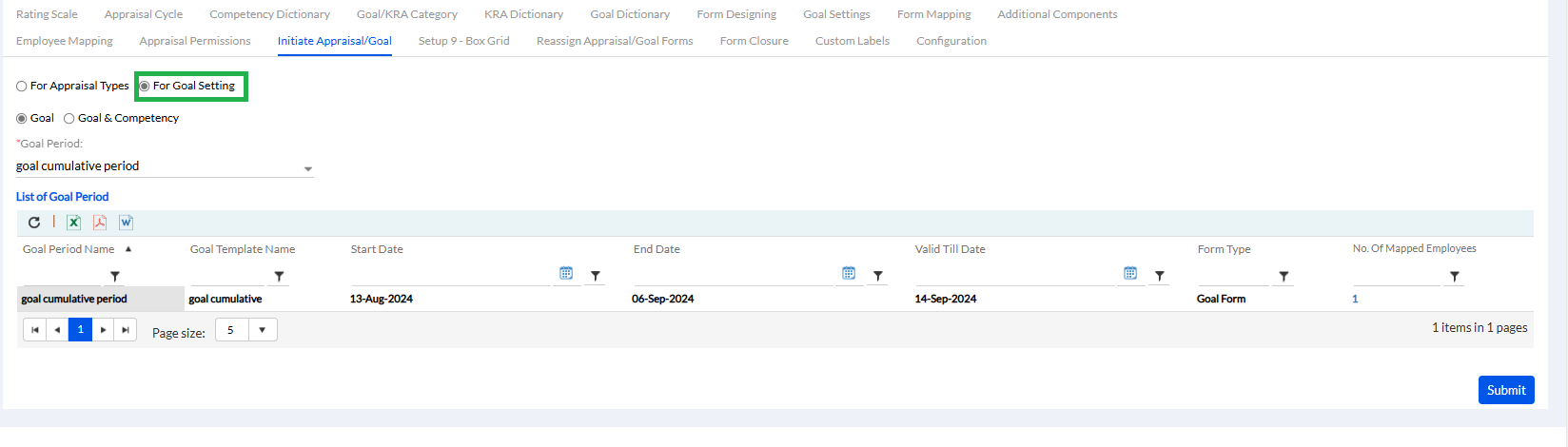Choose the Goal & Competency radio option
The height and width of the screenshot is (447, 1568).
pos(69,119)
